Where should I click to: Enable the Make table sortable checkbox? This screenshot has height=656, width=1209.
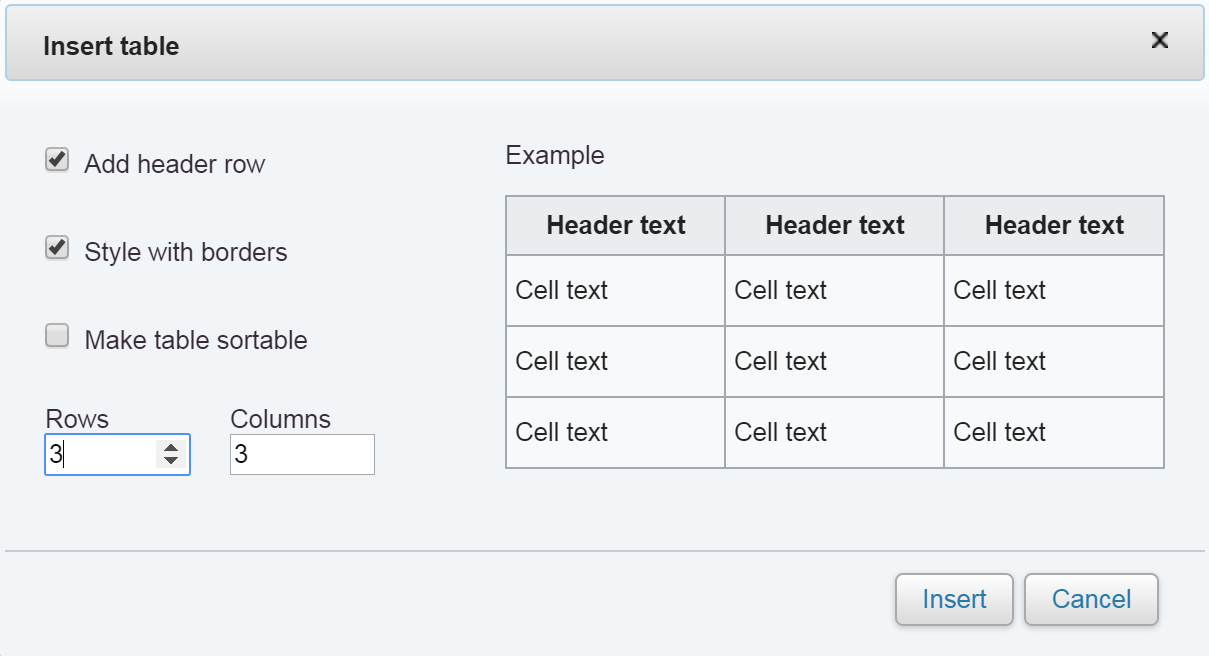[x=58, y=336]
